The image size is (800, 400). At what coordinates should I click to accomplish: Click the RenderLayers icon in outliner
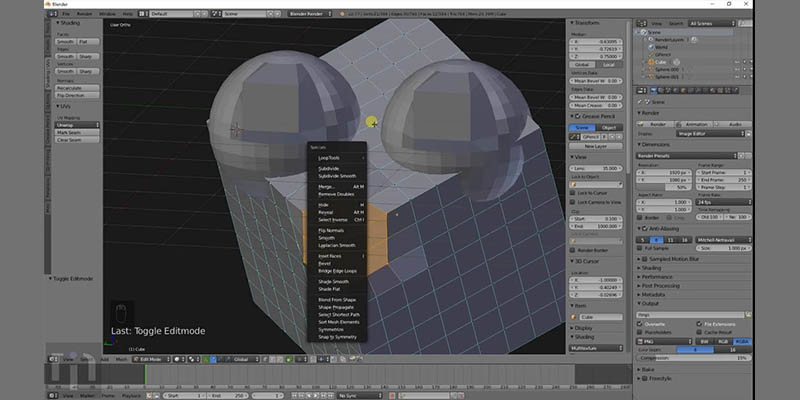click(651, 39)
